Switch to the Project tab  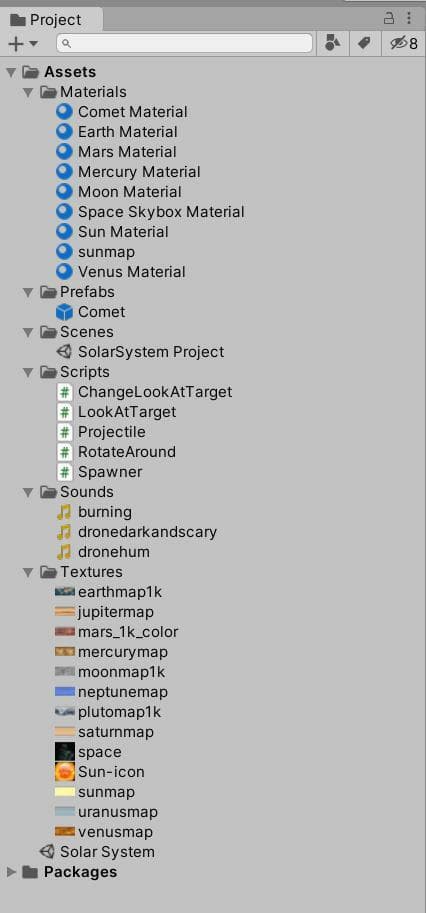[47, 20]
